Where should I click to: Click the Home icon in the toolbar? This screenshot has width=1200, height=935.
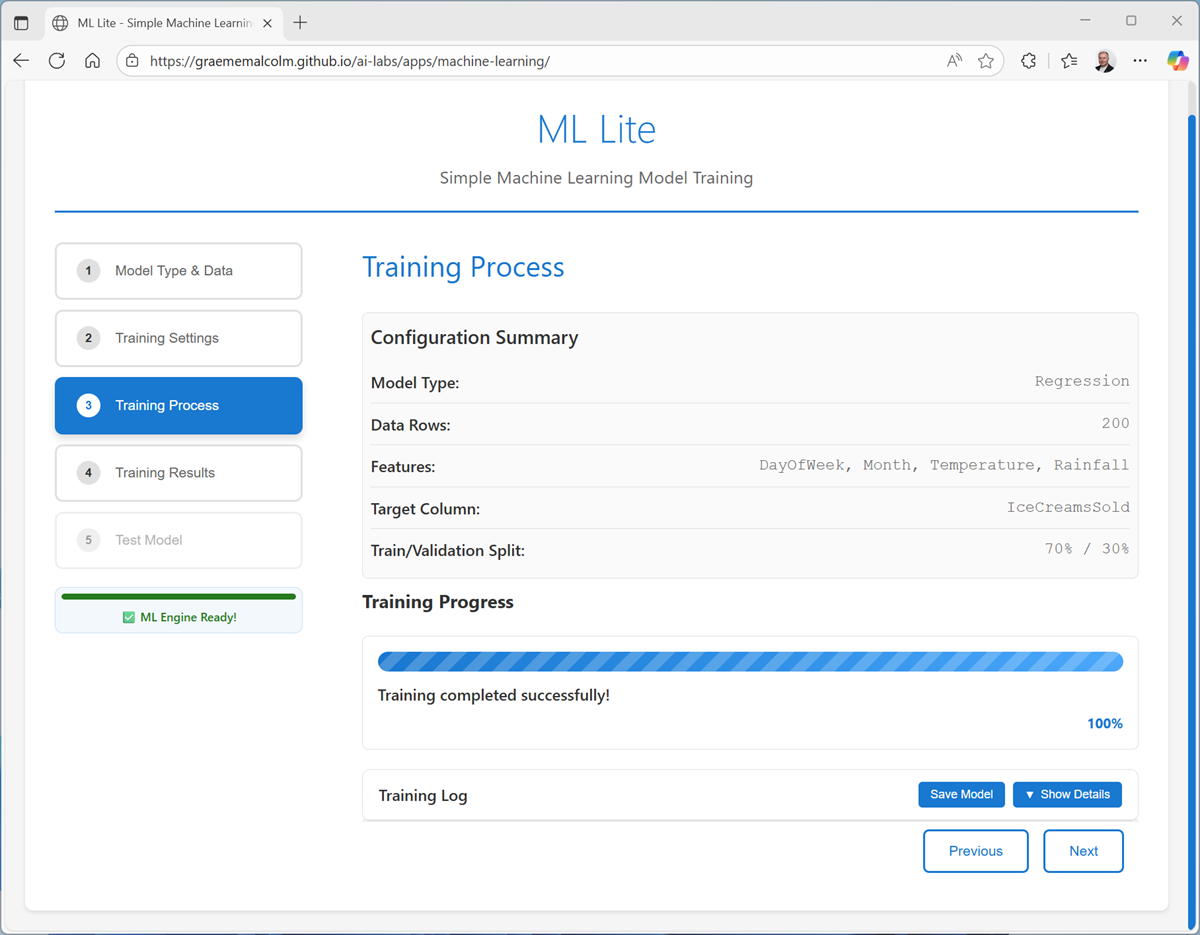coord(92,60)
